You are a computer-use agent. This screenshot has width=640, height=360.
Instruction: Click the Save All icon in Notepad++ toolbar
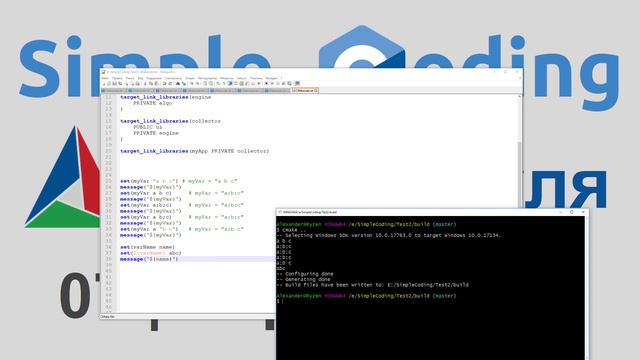click(x=120, y=83)
